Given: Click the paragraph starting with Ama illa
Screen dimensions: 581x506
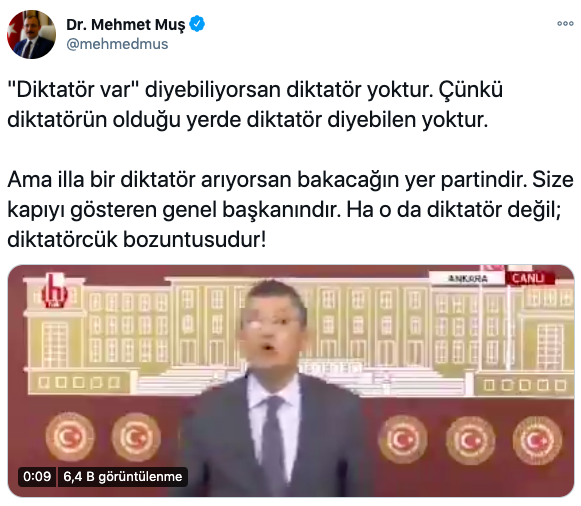Looking at the screenshot, I should click(290, 210).
